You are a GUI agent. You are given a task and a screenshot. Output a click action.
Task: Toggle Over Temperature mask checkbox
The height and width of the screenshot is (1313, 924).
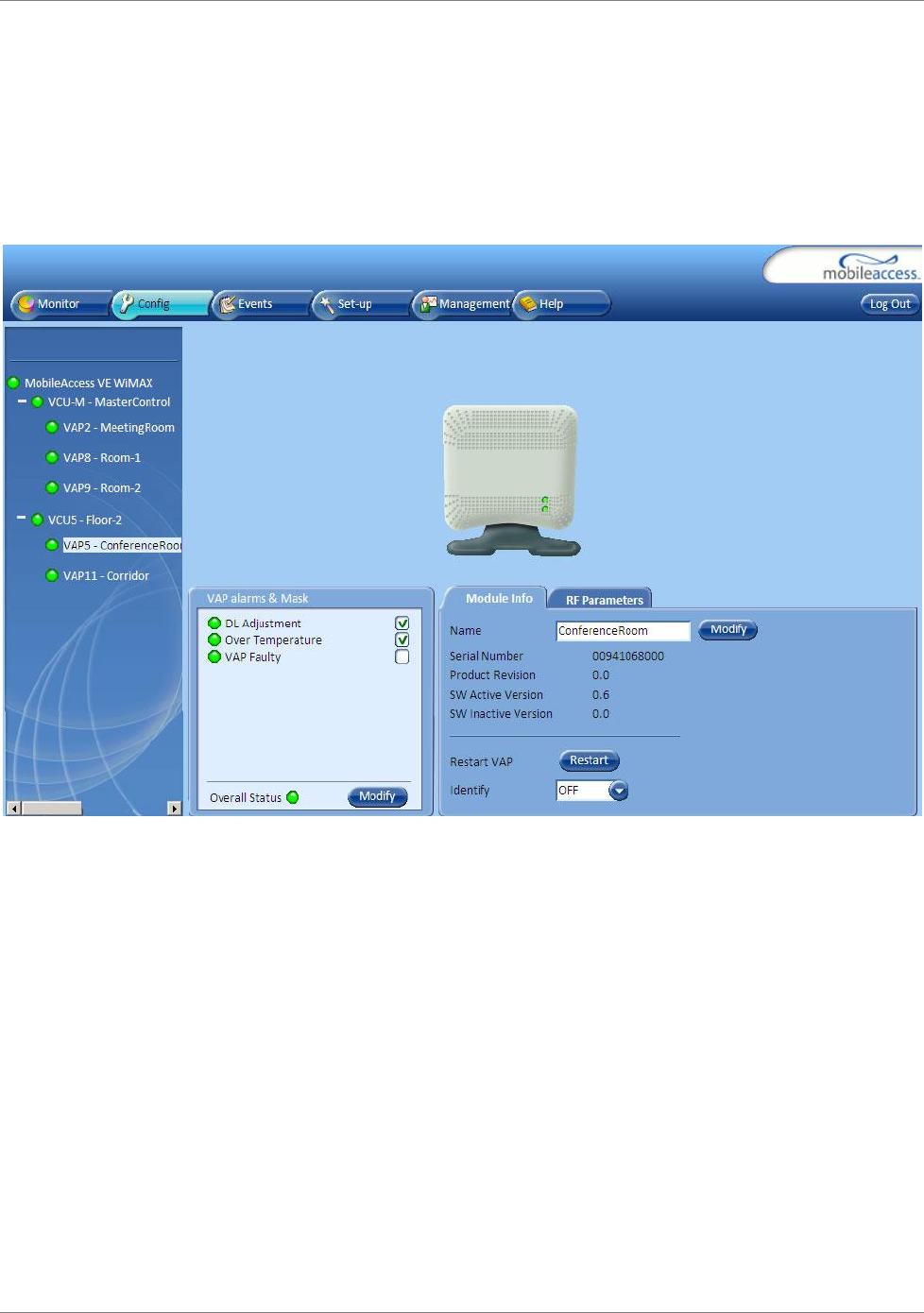click(402, 640)
